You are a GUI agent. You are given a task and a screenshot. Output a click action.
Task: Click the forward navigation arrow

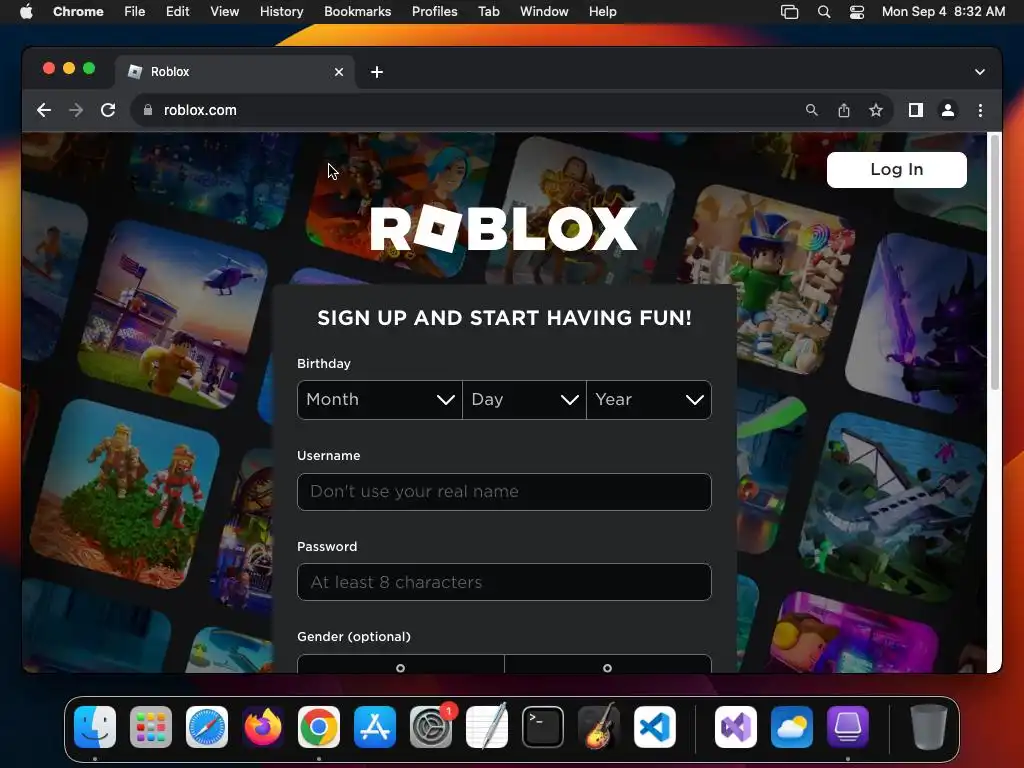[x=76, y=110]
